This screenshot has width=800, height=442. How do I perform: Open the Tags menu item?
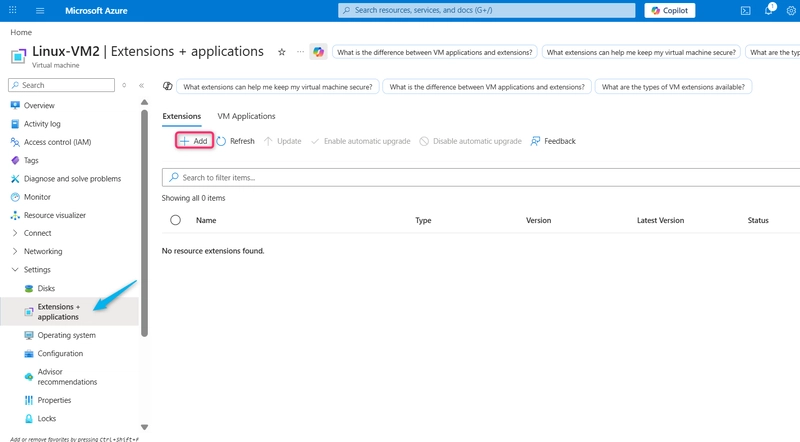coord(31,160)
